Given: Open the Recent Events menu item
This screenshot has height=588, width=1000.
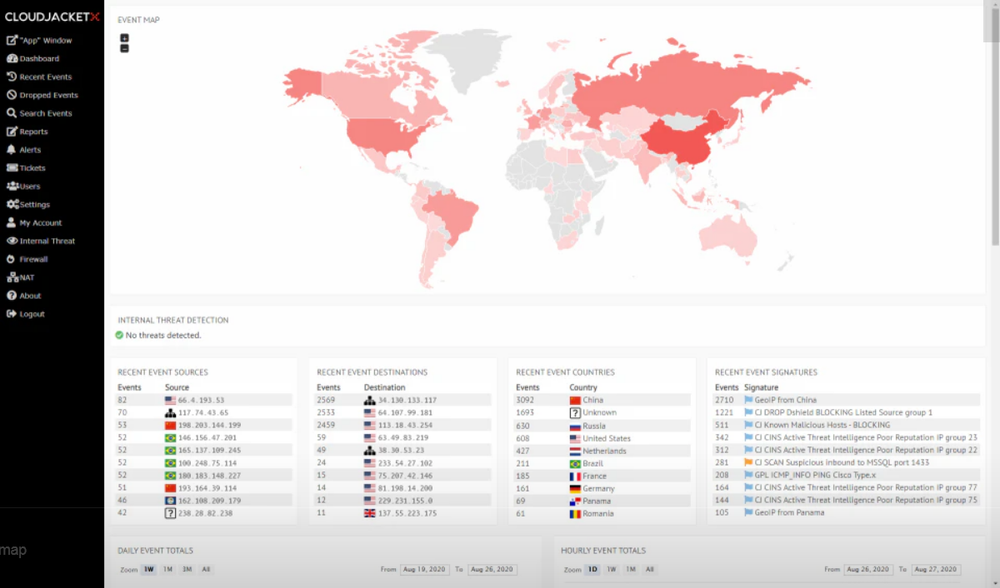Looking at the screenshot, I should (45, 77).
